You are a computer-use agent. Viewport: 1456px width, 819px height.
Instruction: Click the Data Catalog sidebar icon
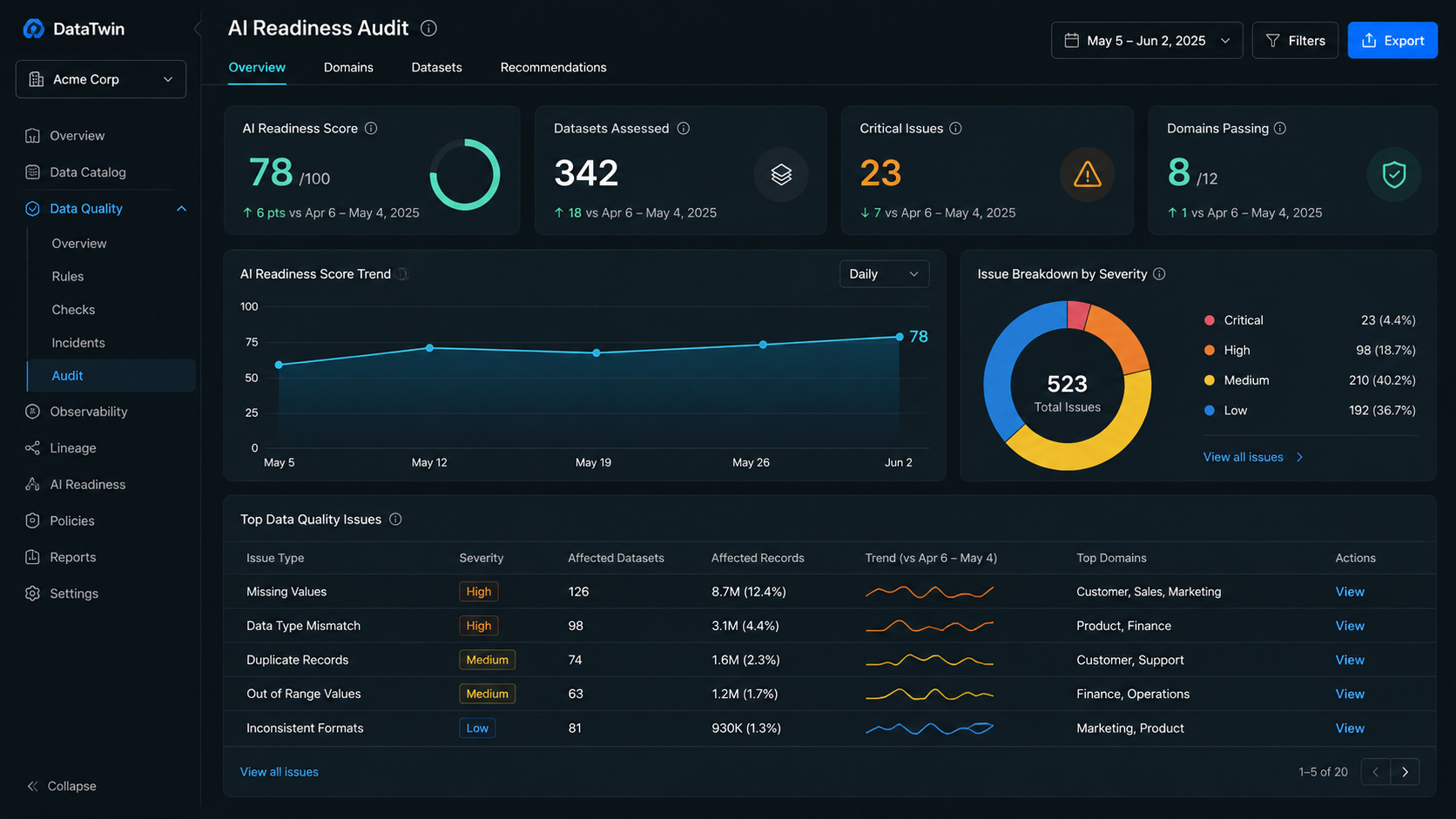point(33,172)
